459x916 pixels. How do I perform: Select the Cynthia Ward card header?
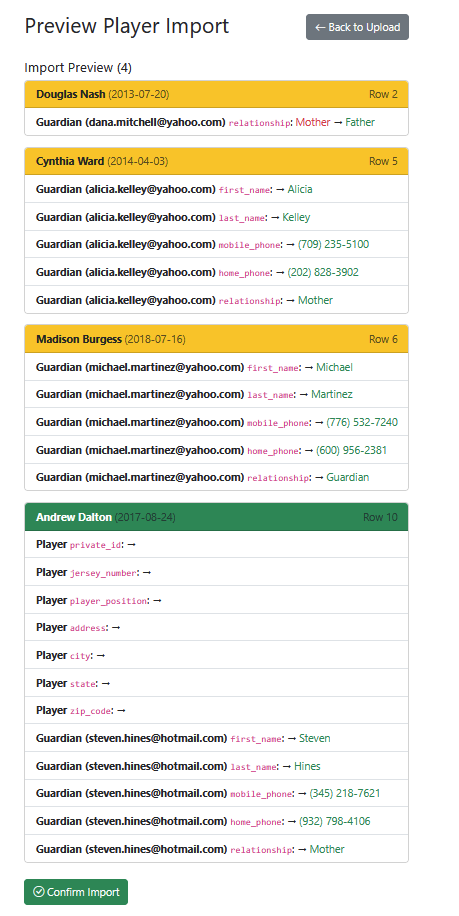click(x=216, y=161)
